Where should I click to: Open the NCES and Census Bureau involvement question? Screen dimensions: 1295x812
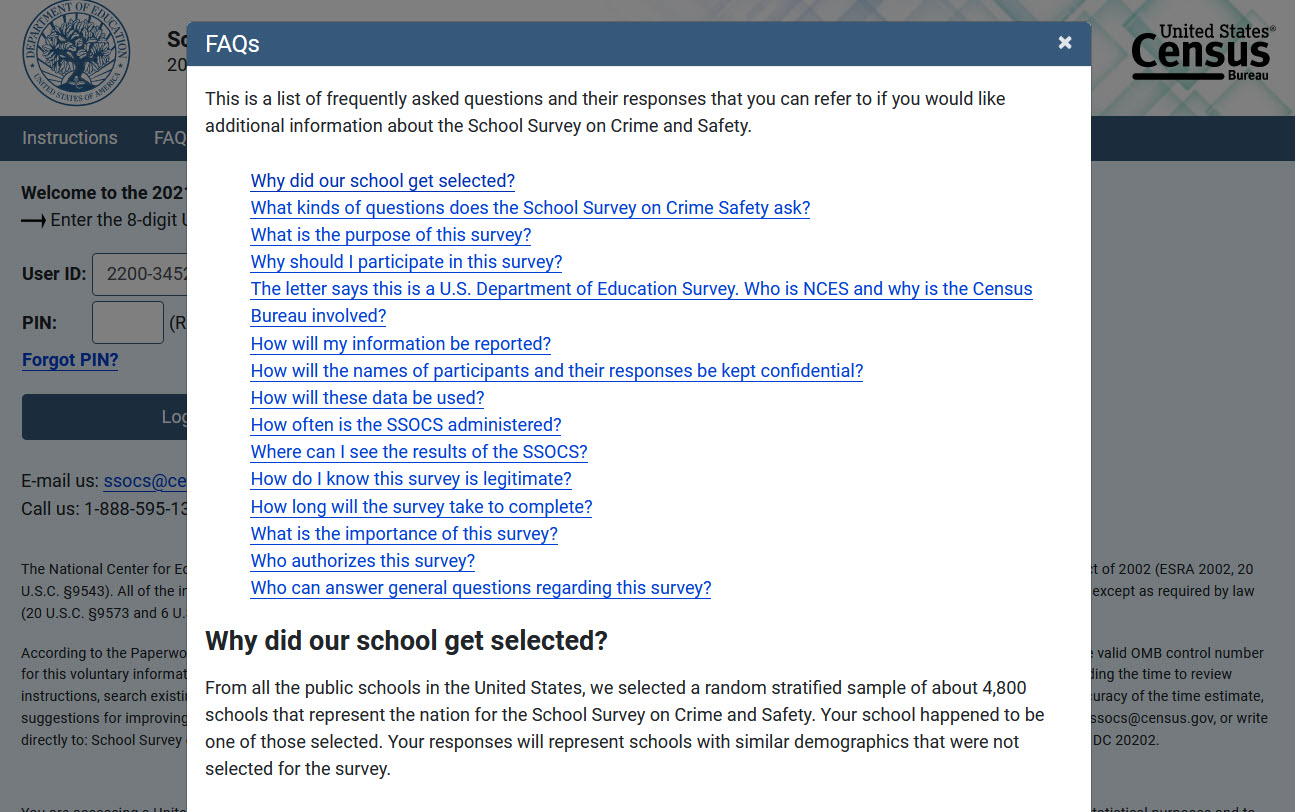click(x=641, y=290)
